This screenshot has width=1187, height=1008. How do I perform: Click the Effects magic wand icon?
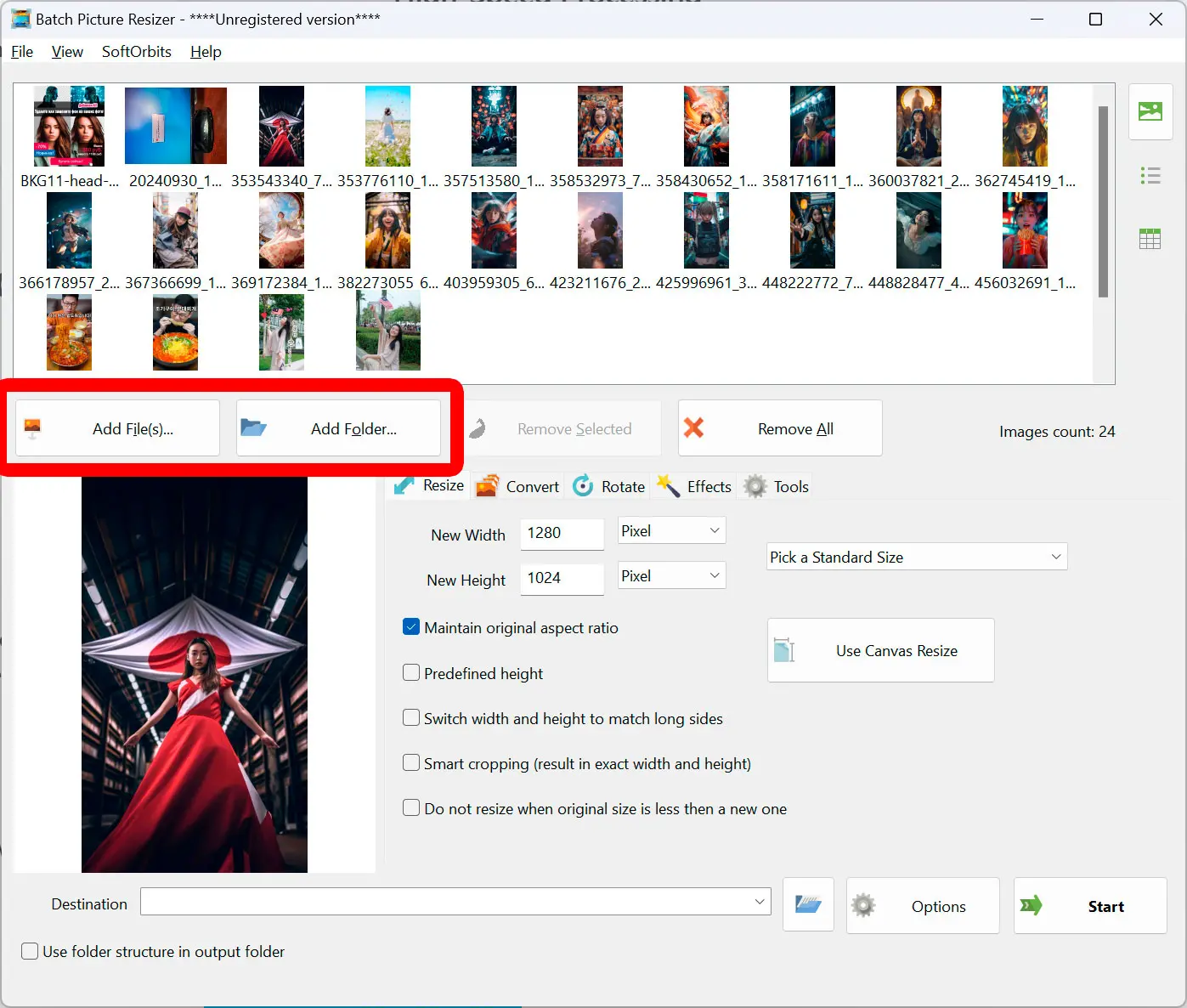point(668,485)
